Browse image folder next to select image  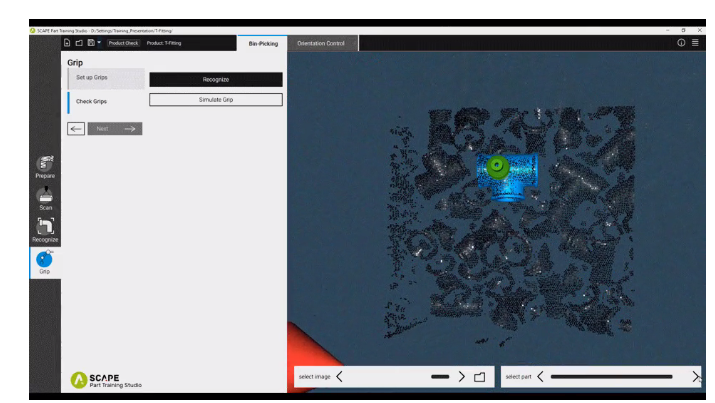[479, 377]
